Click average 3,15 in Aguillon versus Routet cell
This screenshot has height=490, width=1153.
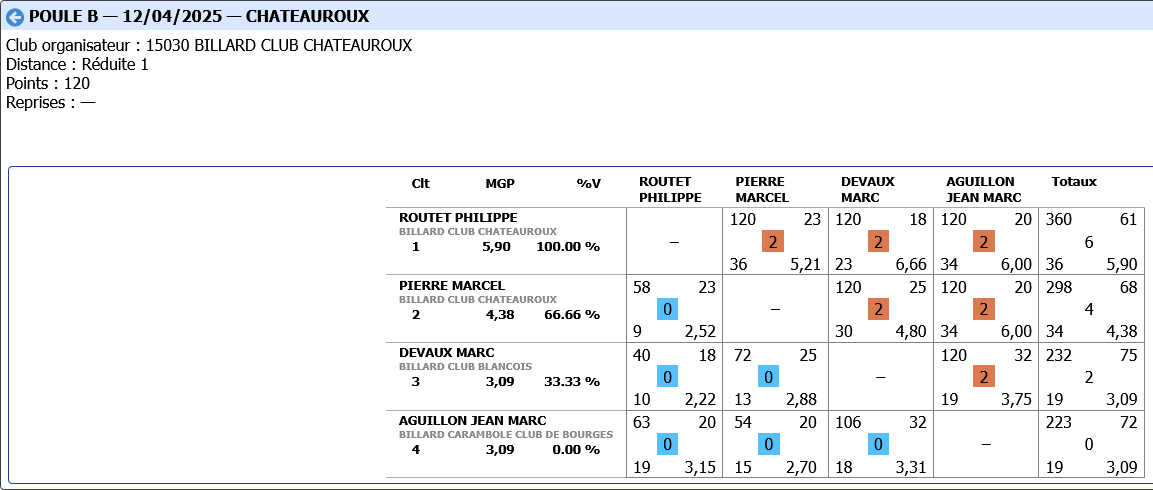700,467
